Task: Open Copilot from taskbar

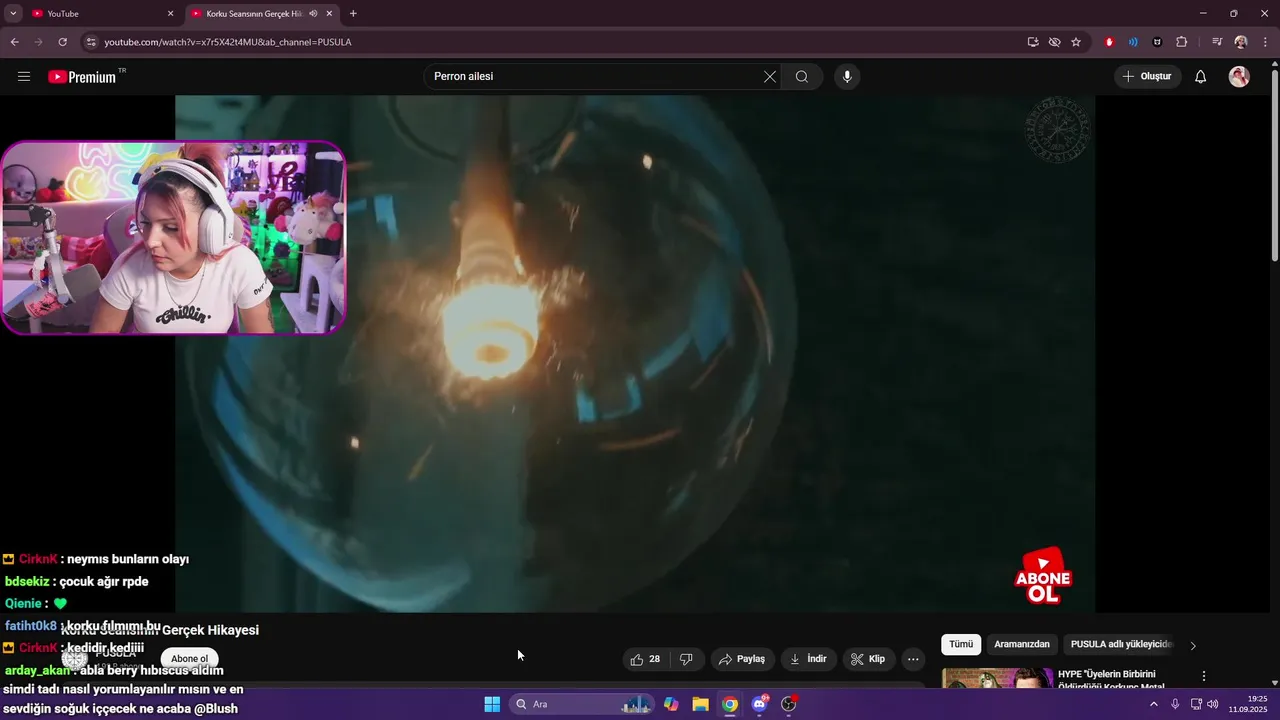Action: coord(671,704)
